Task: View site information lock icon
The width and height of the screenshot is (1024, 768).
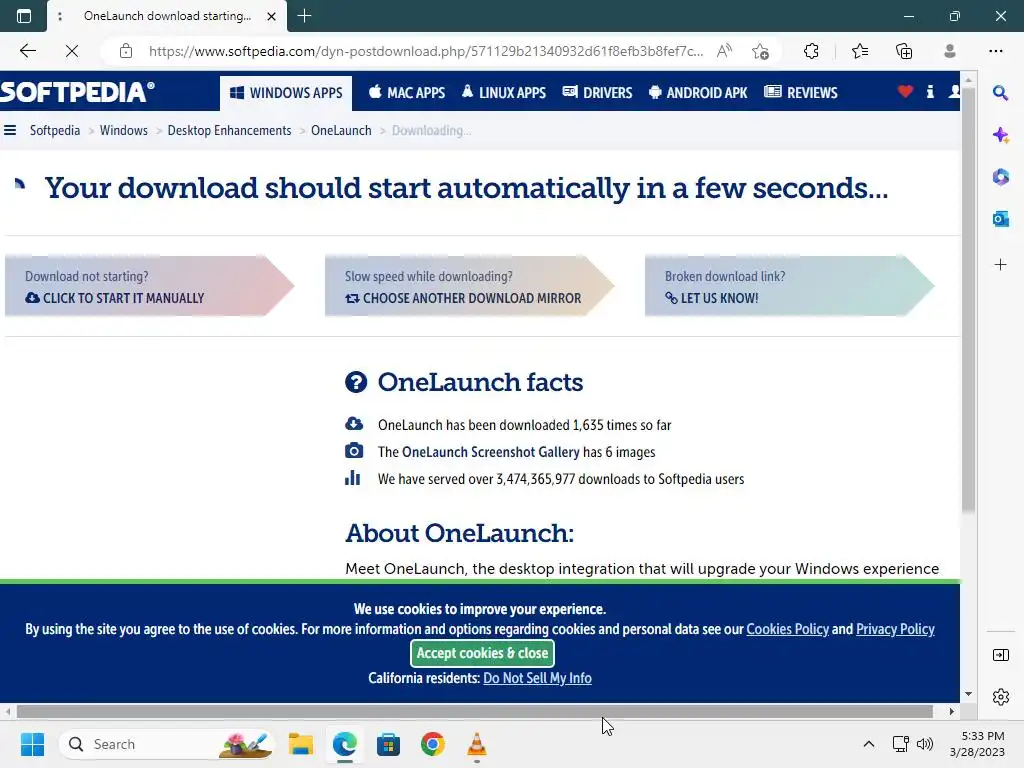Action: click(126, 51)
